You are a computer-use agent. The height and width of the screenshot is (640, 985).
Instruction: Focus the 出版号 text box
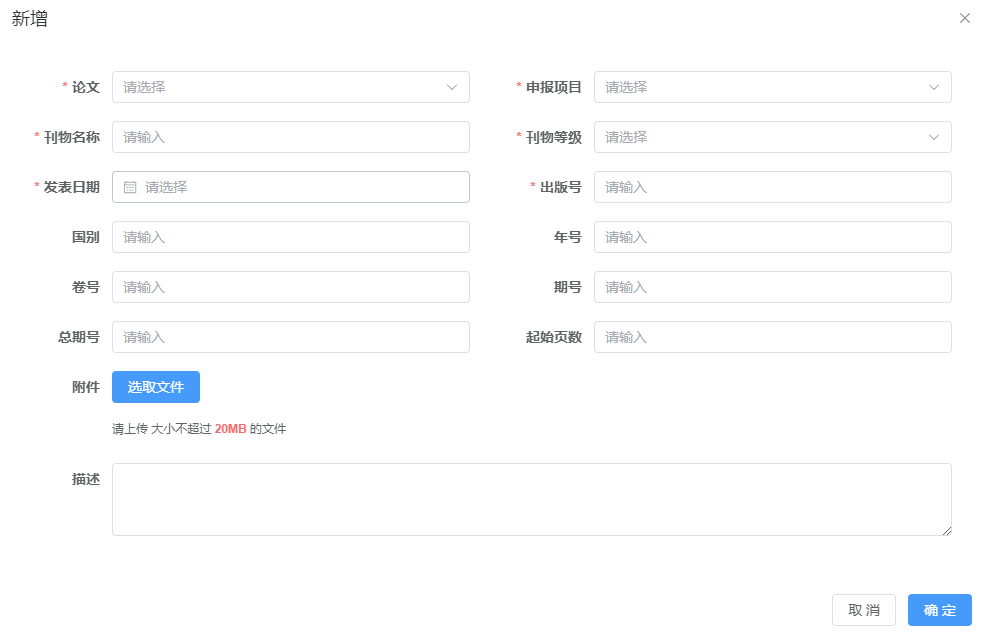772,187
